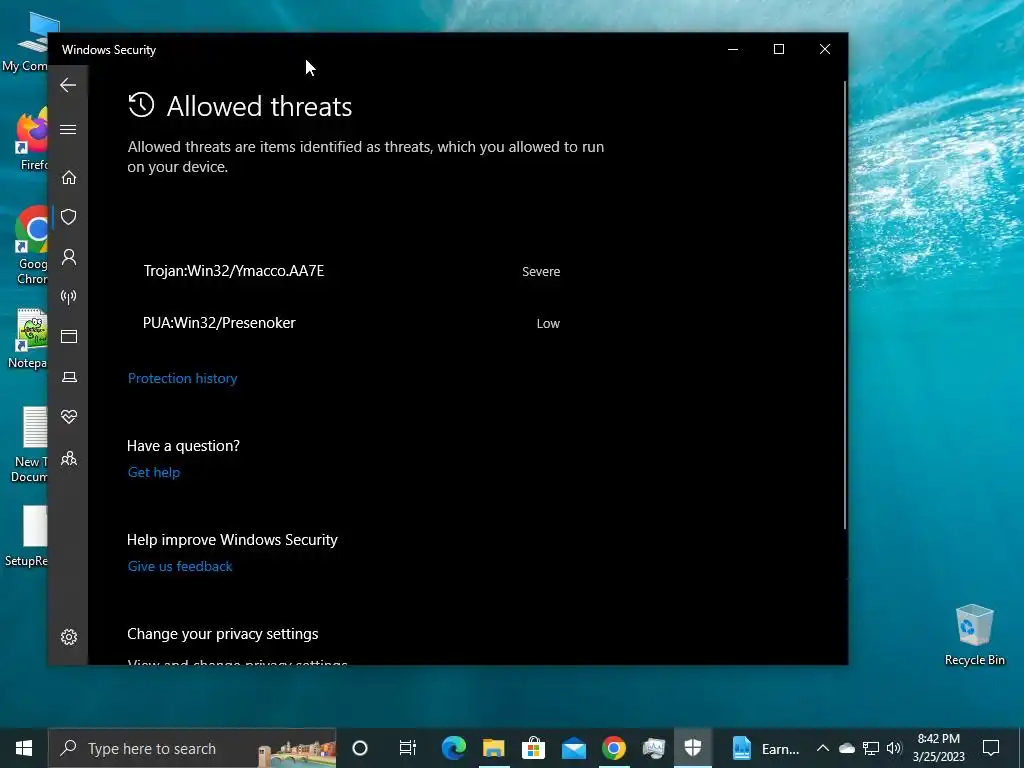
Task: Select Notepad++ desktop shortcut
Action: click(x=29, y=339)
